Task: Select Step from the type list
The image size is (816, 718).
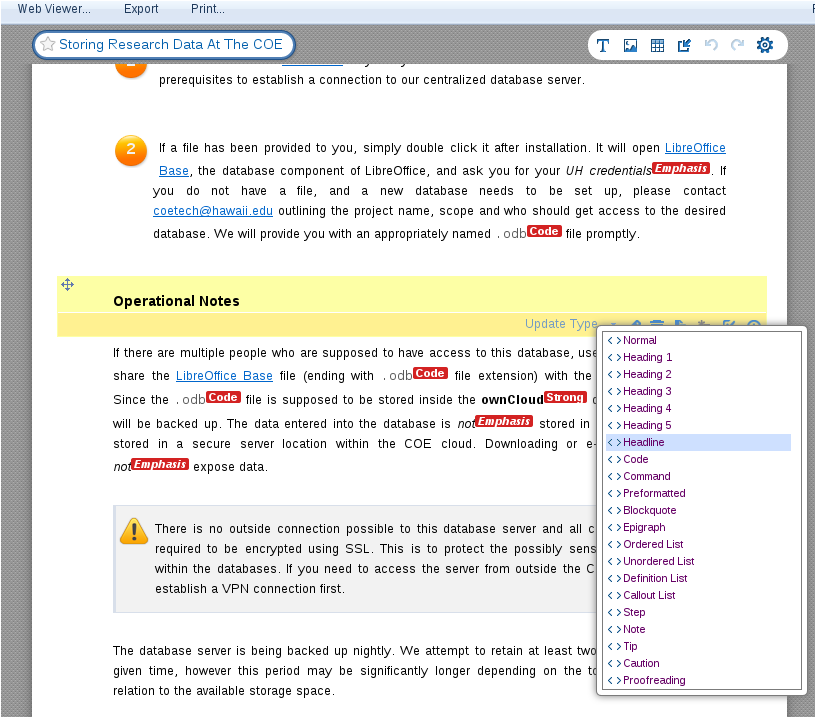Action: pyautogui.click(x=698, y=612)
